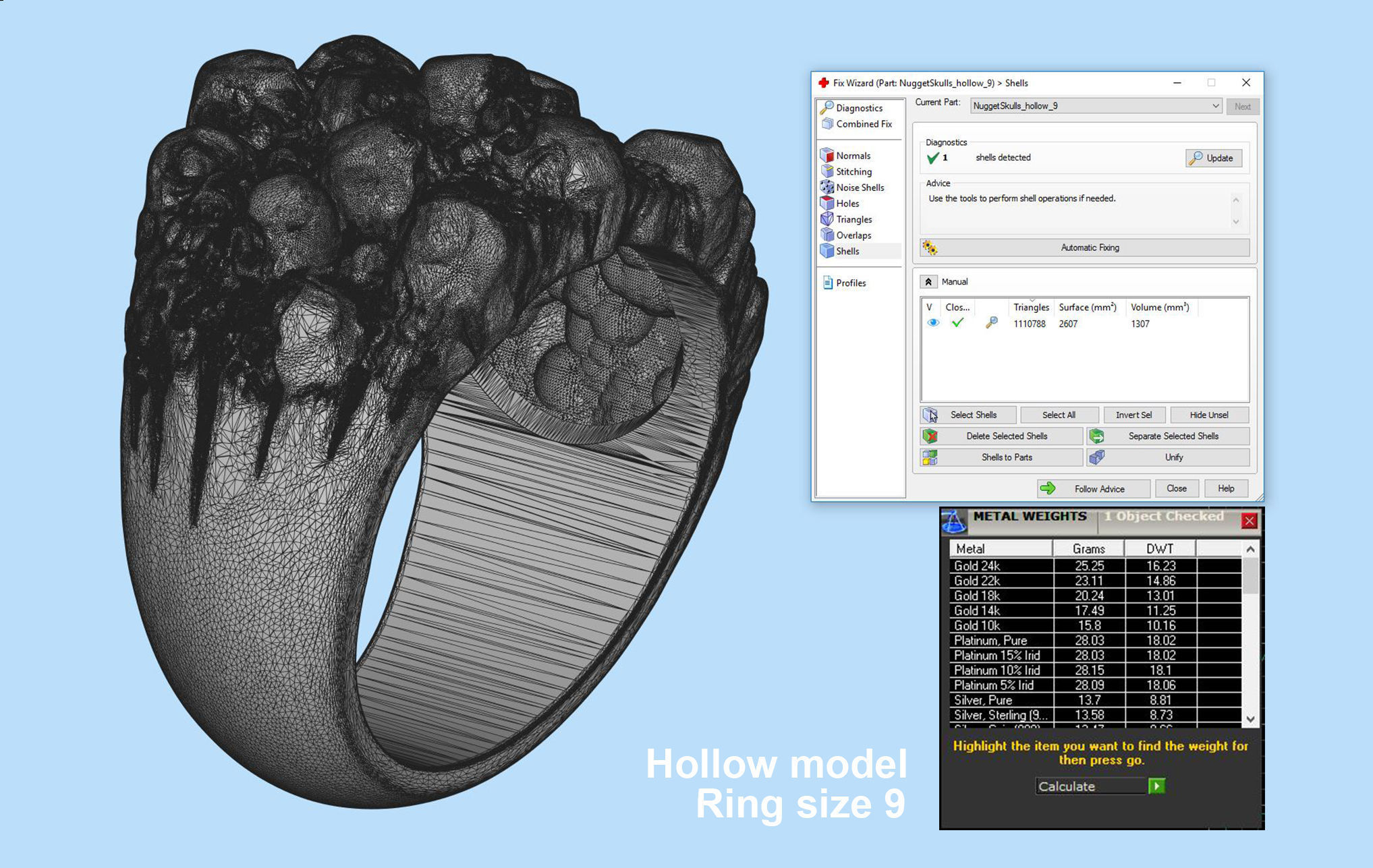Image resolution: width=1373 pixels, height=868 pixels.
Task: Open the Calculate combo box
Action: 1092,786
